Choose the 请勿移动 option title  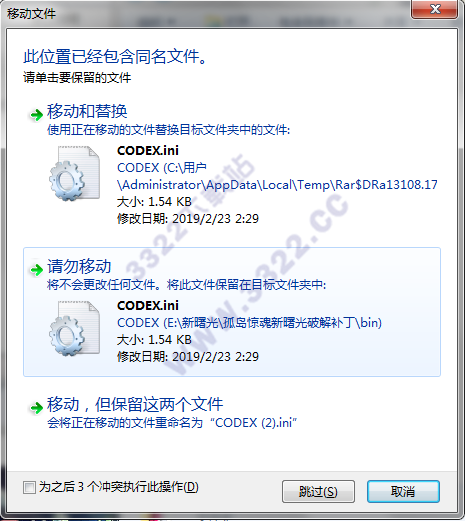79,266
